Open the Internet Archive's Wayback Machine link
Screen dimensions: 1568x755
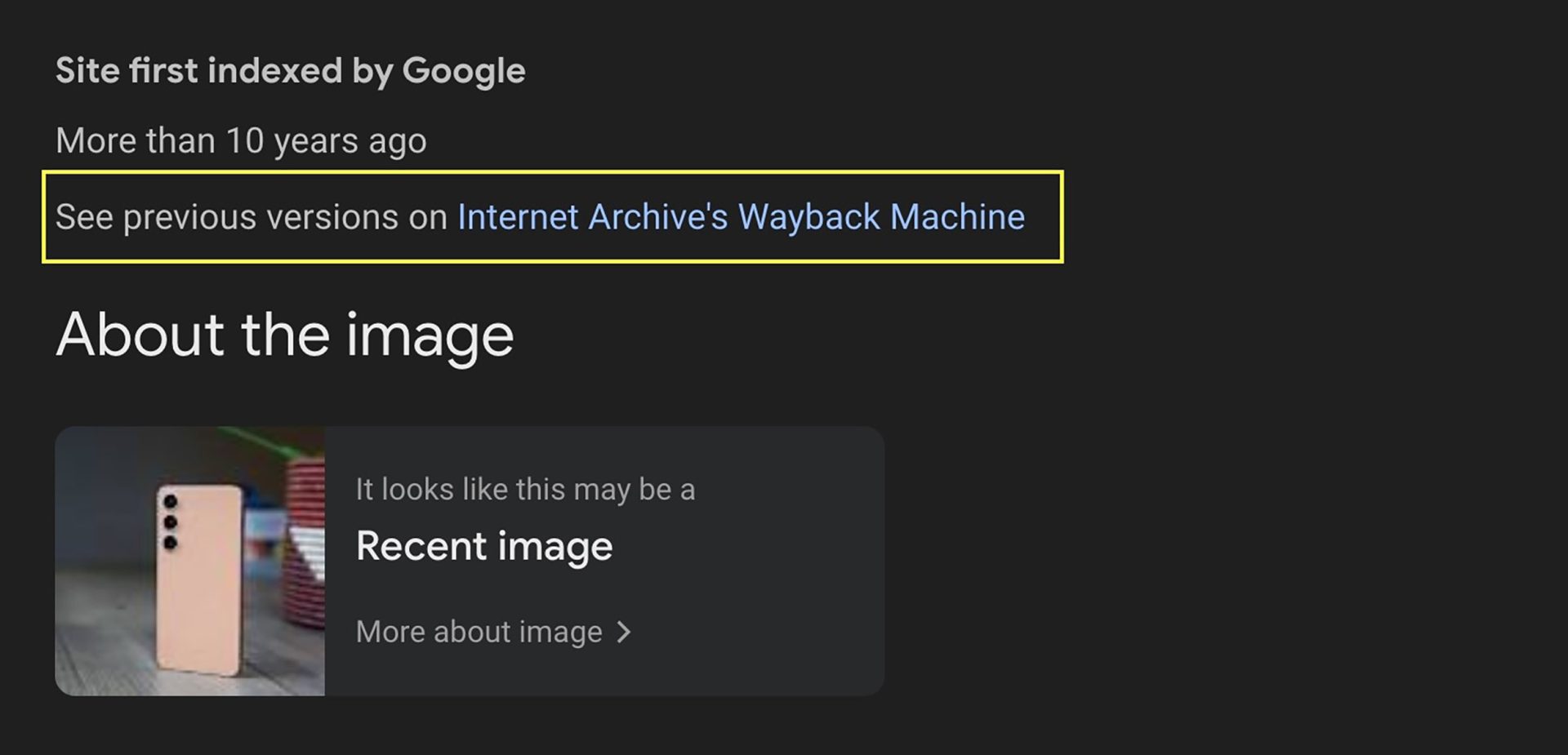point(740,217)
